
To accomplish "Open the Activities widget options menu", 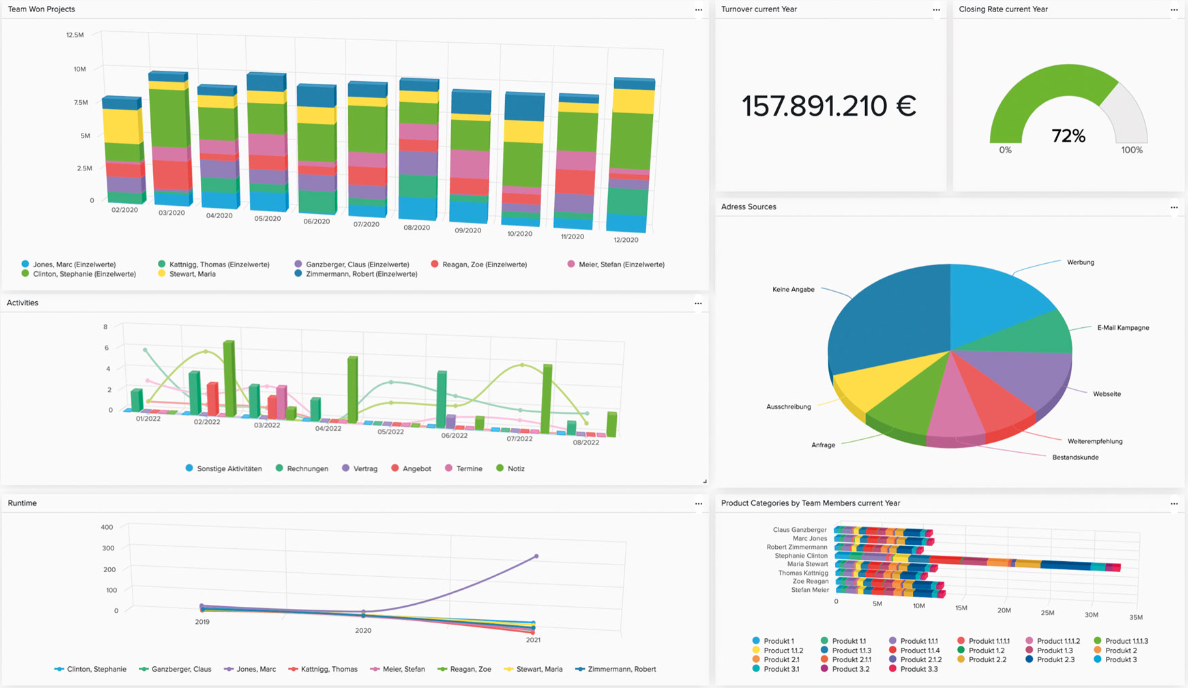I will point(698,304).
